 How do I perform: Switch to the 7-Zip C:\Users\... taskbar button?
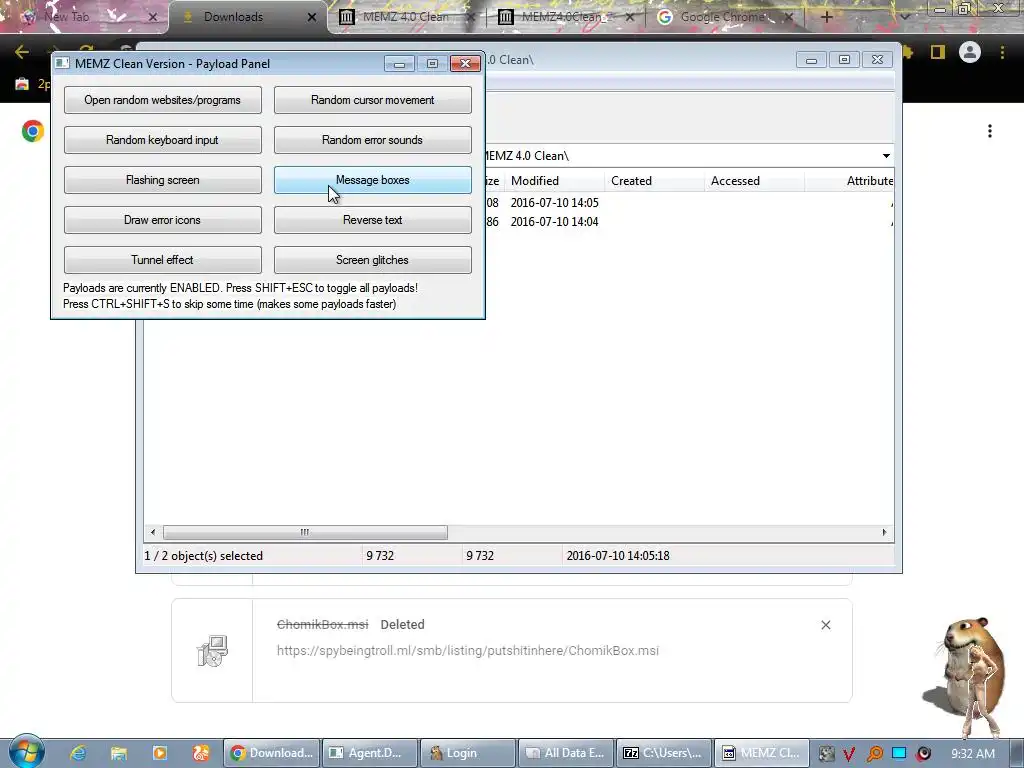664,753
